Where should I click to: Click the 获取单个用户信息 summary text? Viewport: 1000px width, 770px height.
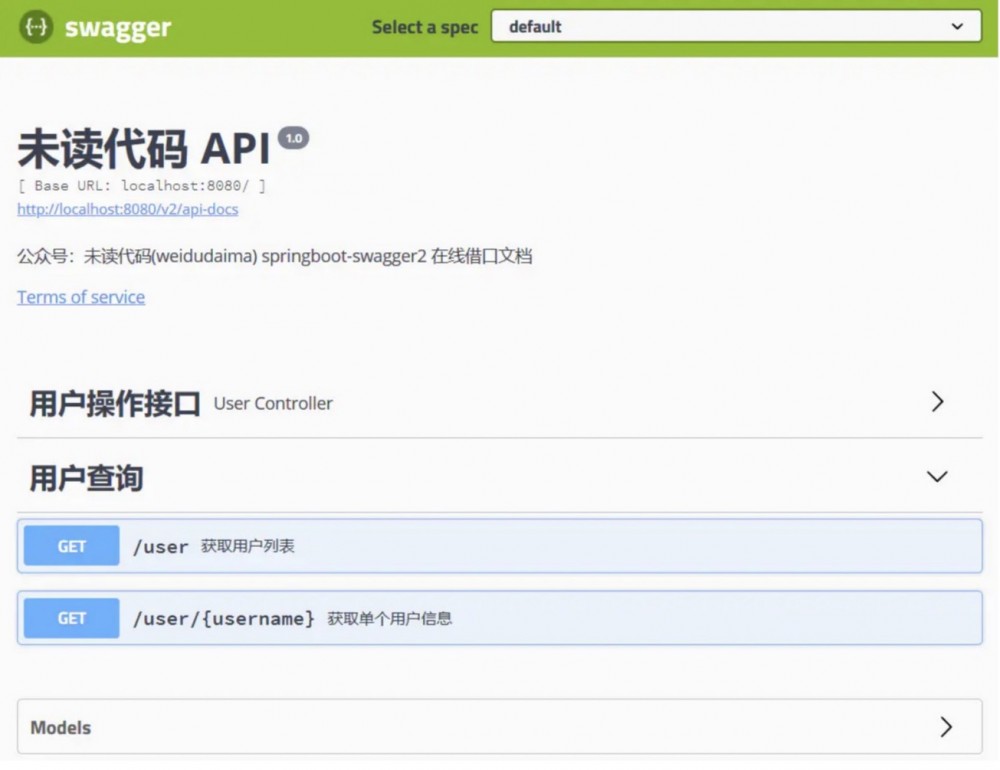[390, 619]
